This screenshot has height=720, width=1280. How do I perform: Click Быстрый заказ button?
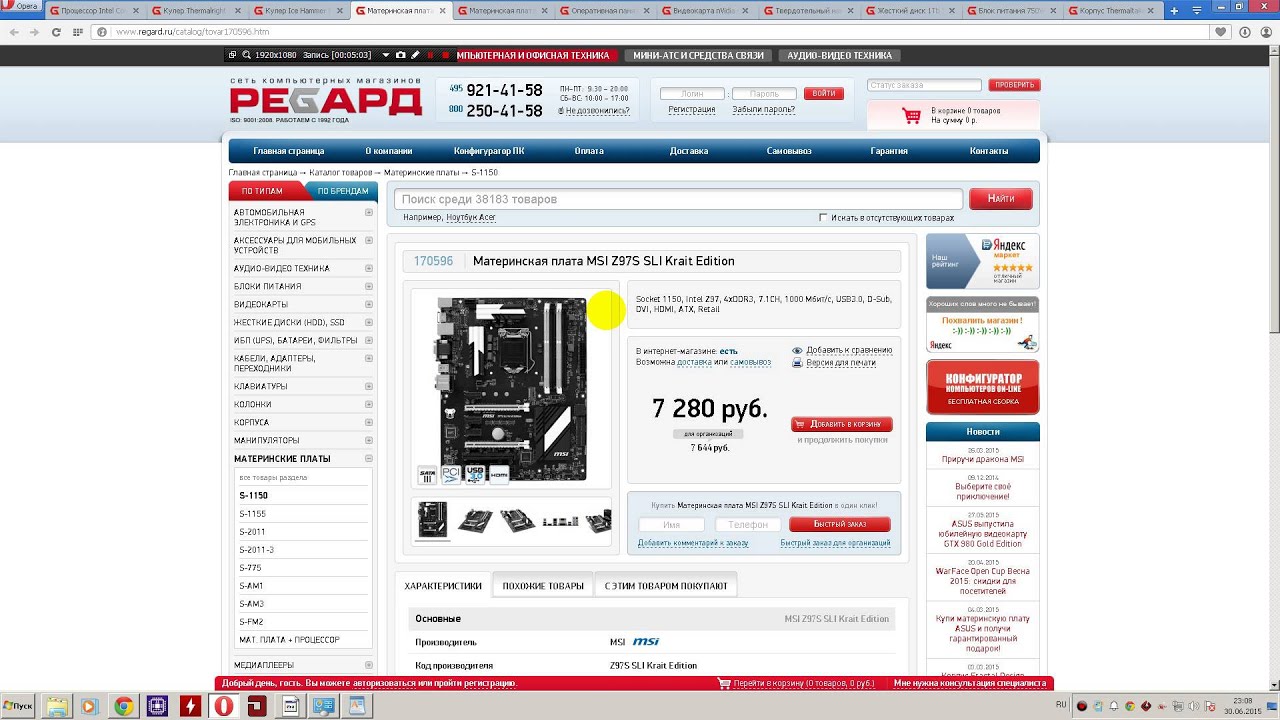coord(839,524)
